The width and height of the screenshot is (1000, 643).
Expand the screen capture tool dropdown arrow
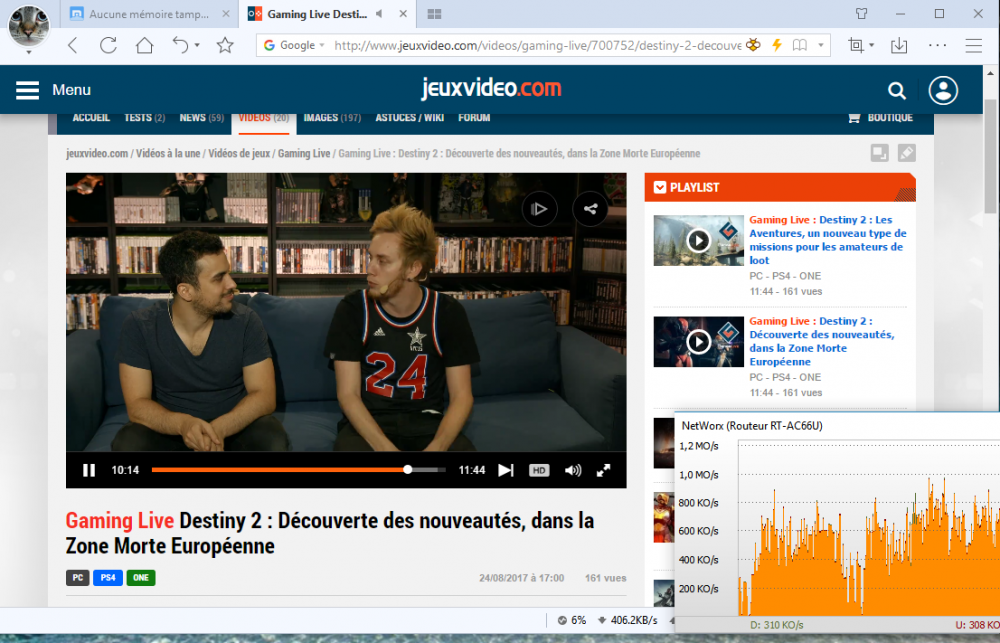pyautogui.click(x=872, y=45)
